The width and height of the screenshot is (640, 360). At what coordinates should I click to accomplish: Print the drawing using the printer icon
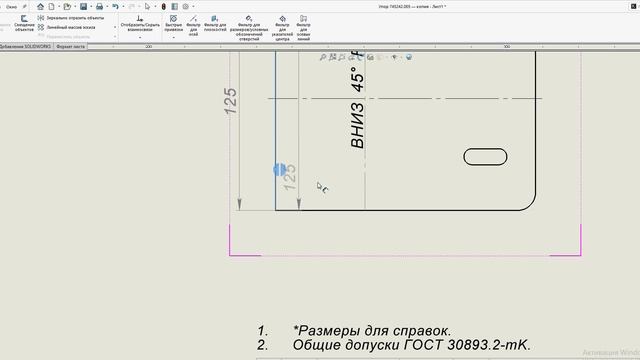click(x=99, y=7)
